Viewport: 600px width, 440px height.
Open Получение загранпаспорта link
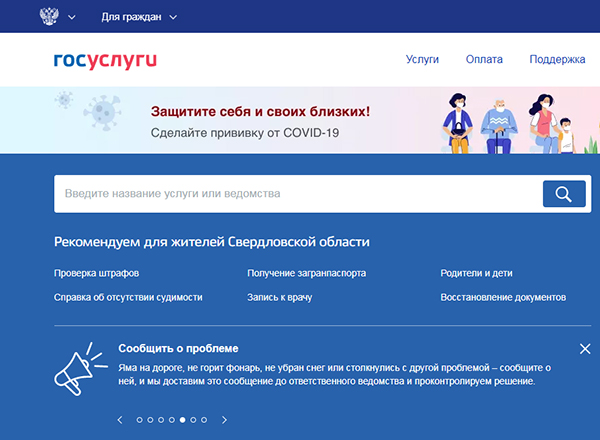[307, 273]
